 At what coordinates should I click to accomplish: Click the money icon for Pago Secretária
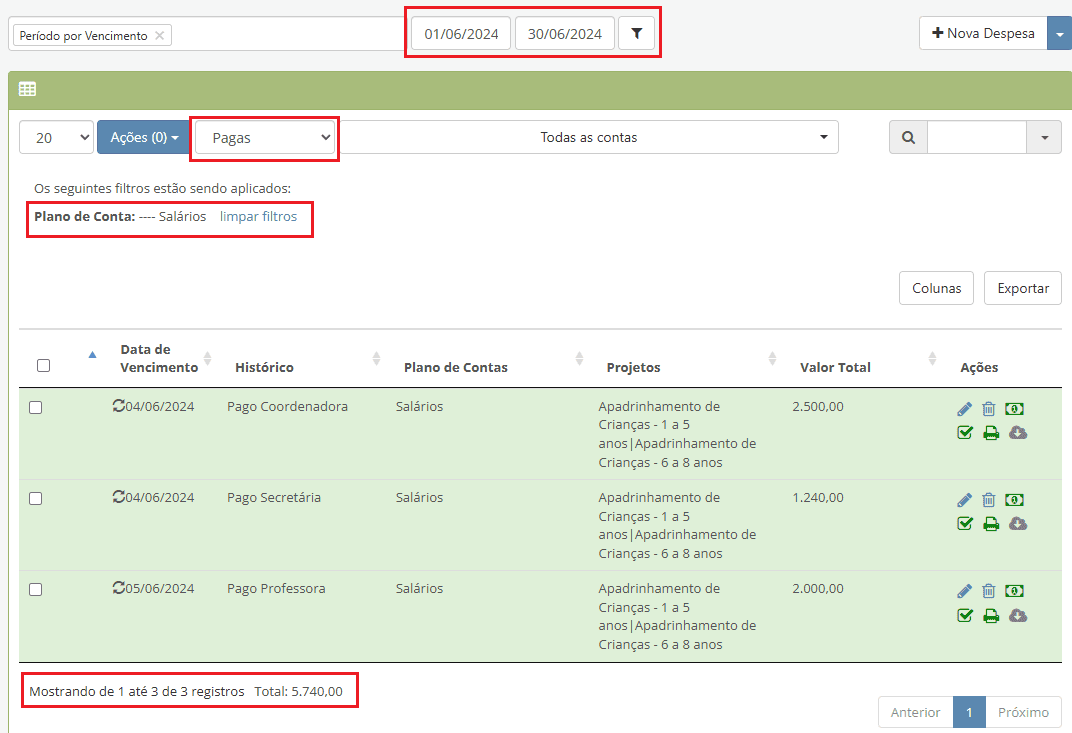(x=1014, y=500)
